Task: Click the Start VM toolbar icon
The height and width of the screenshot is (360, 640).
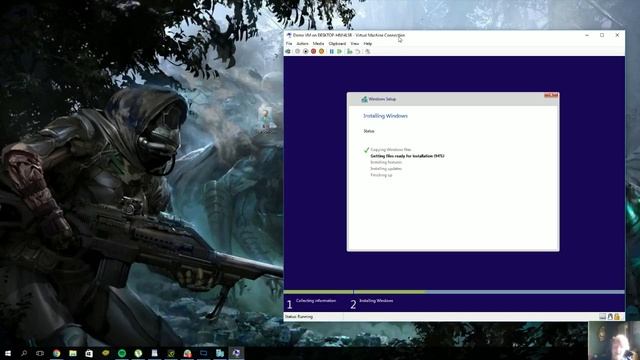Action: 298,51
